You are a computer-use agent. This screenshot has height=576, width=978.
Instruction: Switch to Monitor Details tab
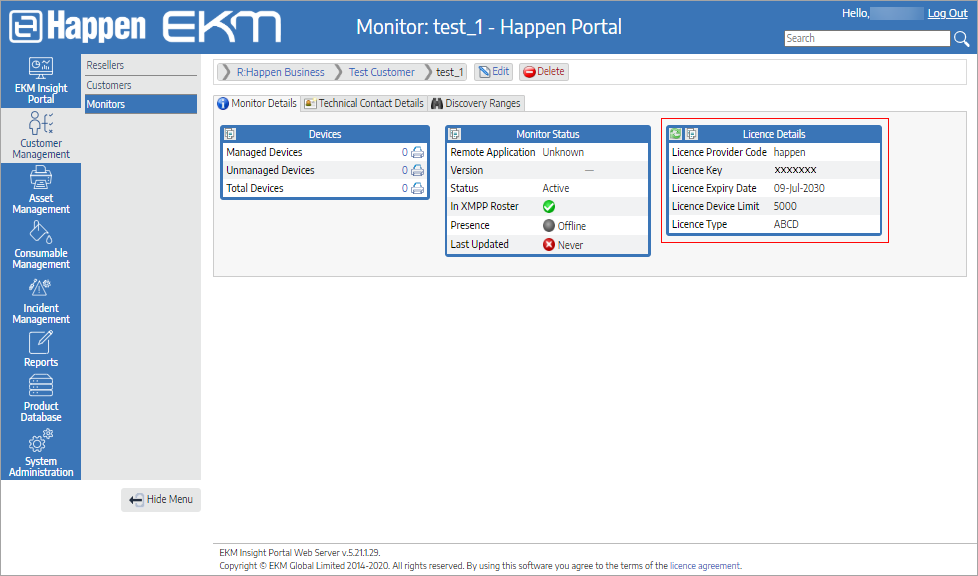tap(257, 103)
